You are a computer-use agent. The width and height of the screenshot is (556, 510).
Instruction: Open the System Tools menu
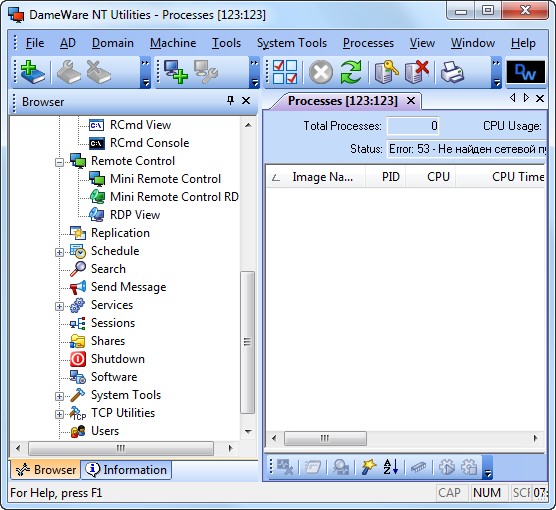pos(292,43)
